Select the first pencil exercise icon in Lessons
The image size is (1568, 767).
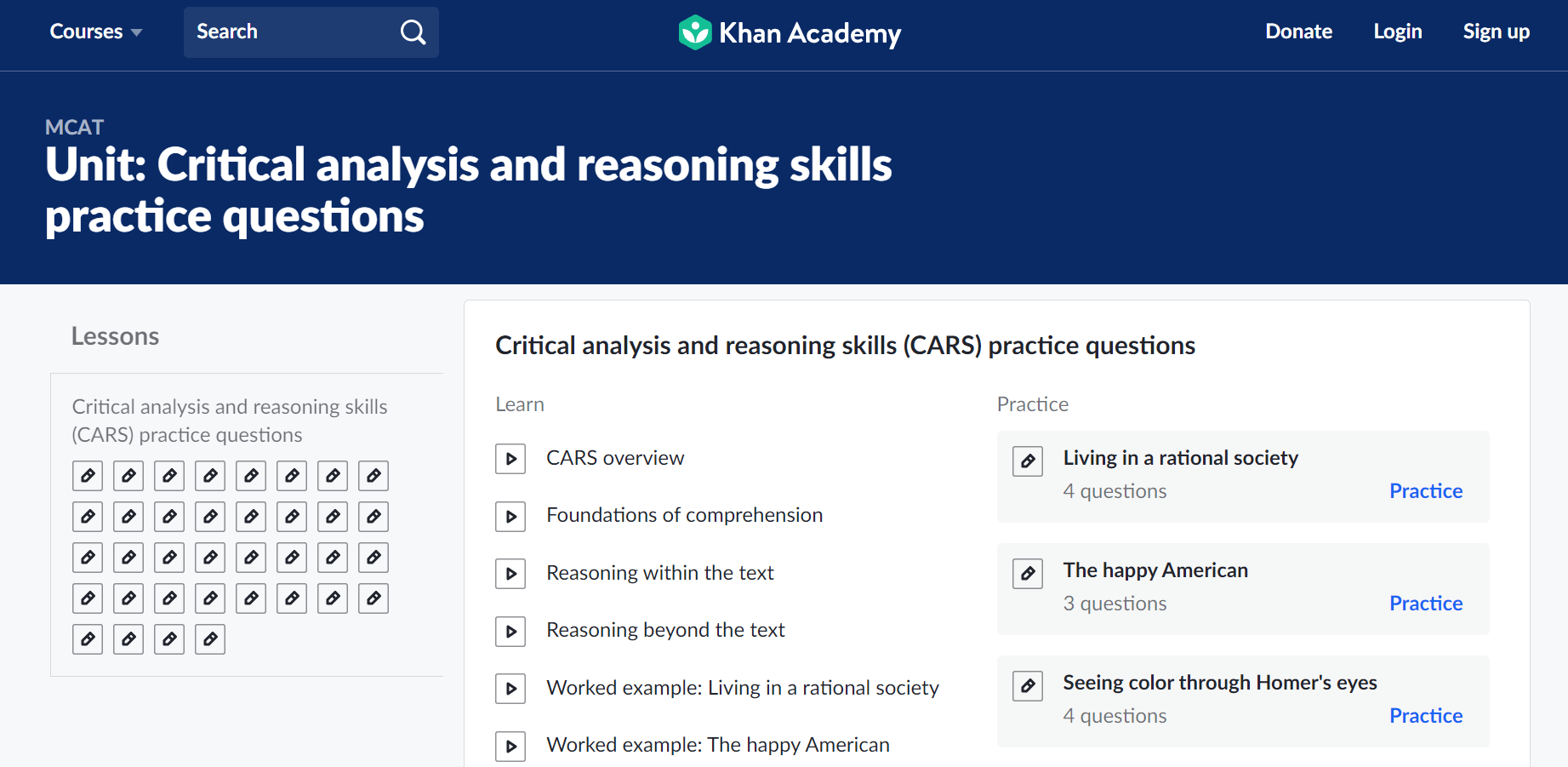pos(88,476)
